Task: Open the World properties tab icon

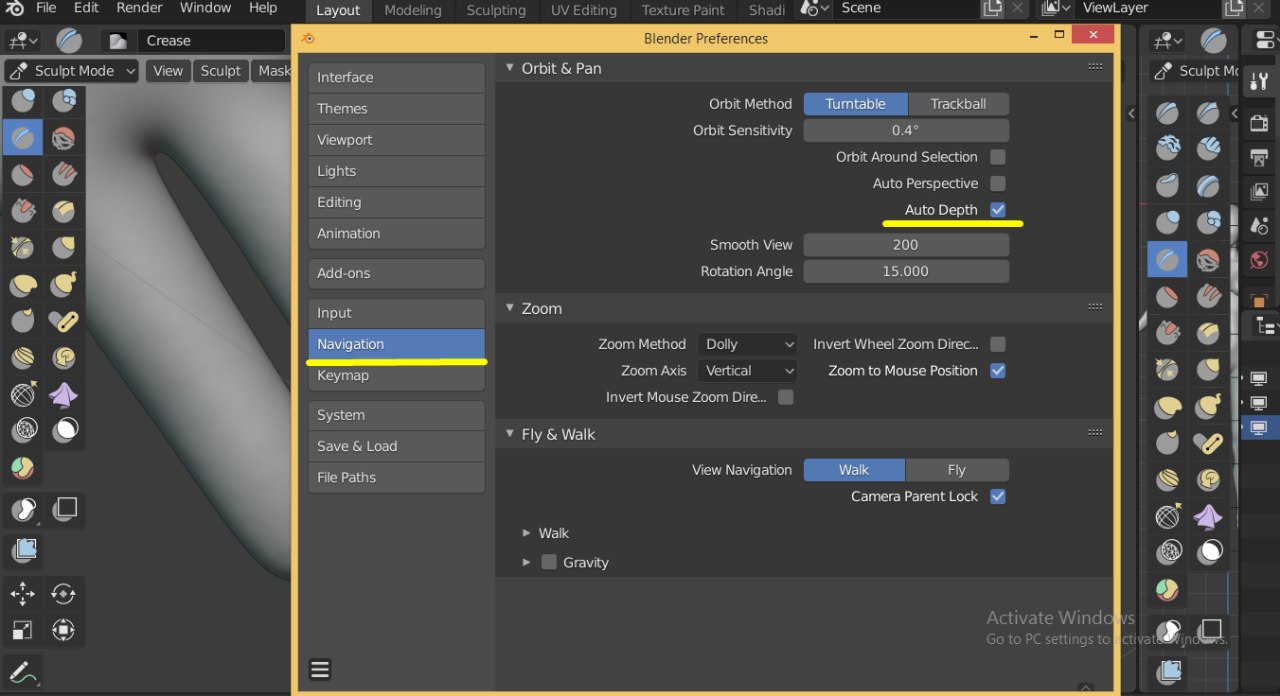Action: 1260,262
